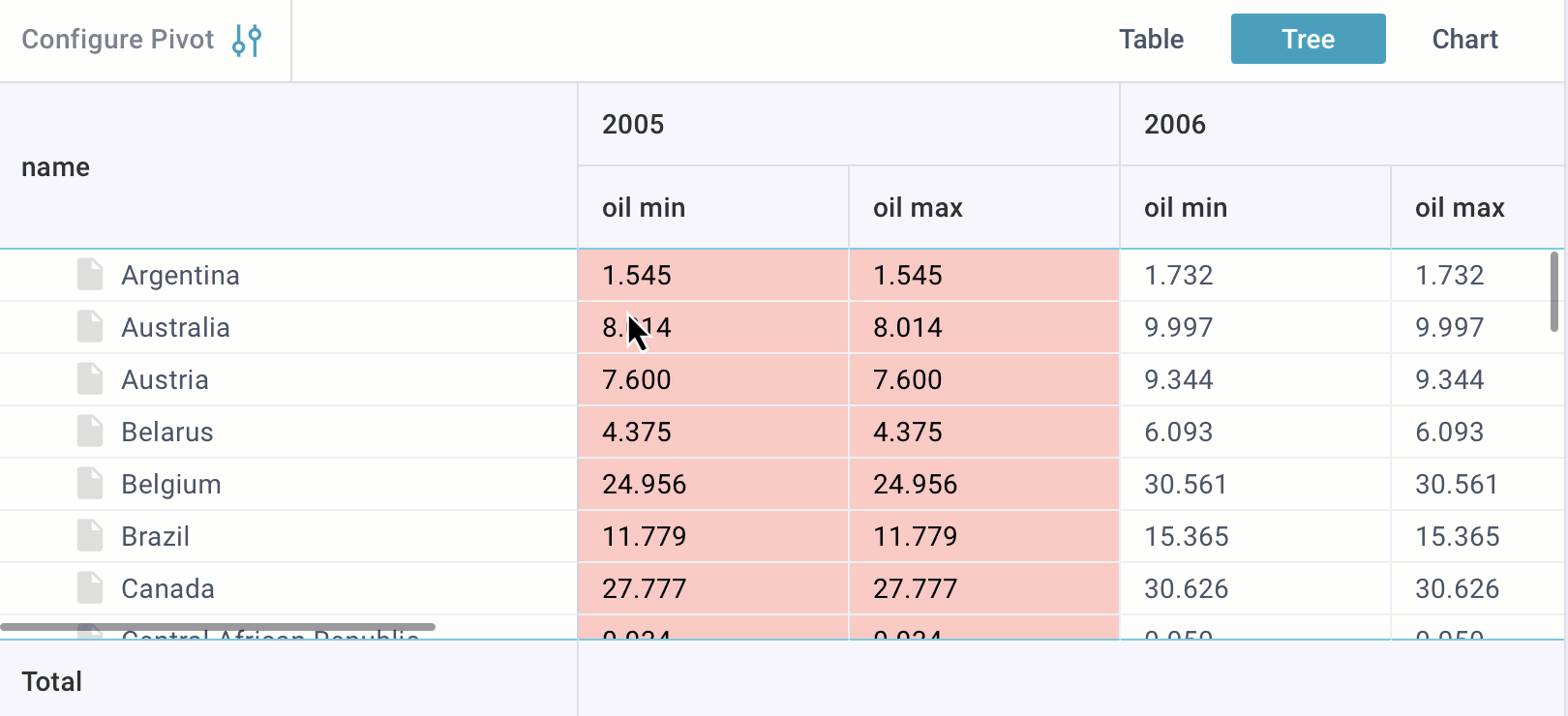Click the file icon beside Argentina
Viewport: 1568px width, 716px height.
90,275
